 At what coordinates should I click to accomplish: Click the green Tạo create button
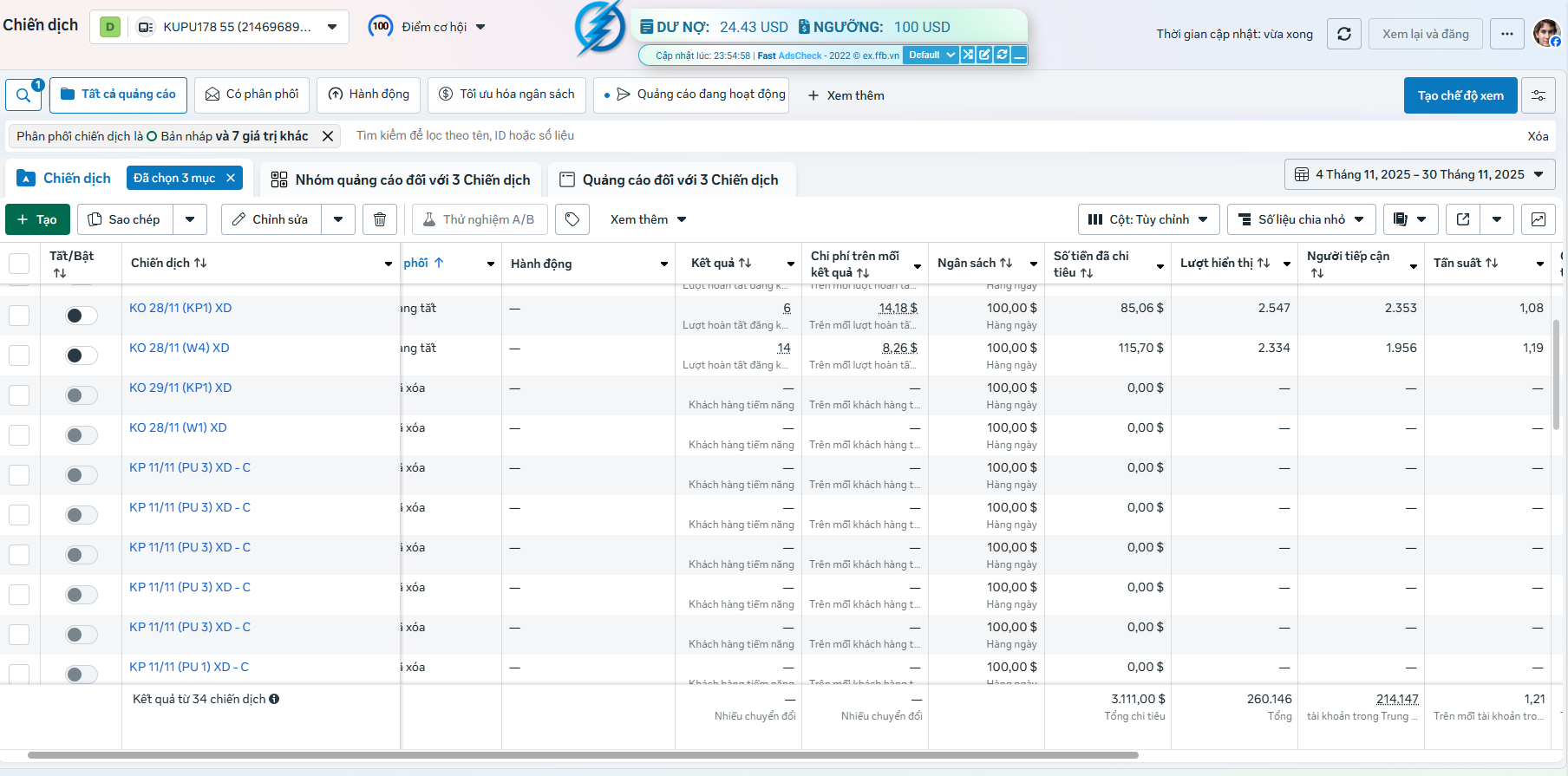pyautogui.click(x=36, y=219)
